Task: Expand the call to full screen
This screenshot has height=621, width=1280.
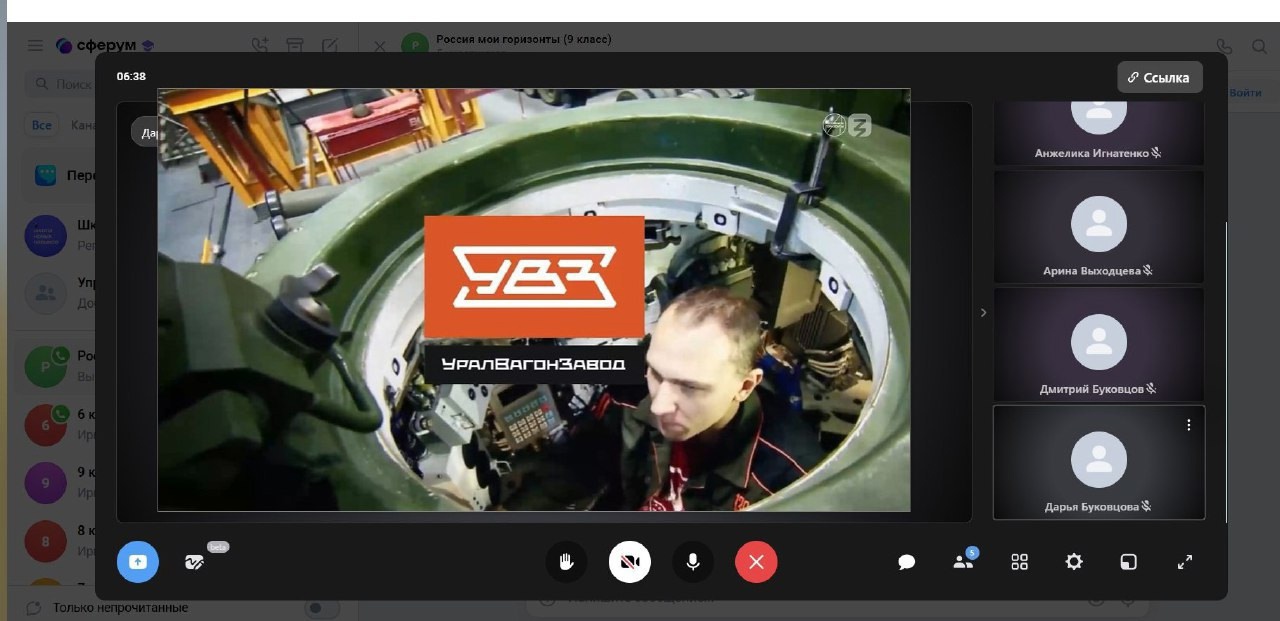Action: click(x=1185, y=562)
